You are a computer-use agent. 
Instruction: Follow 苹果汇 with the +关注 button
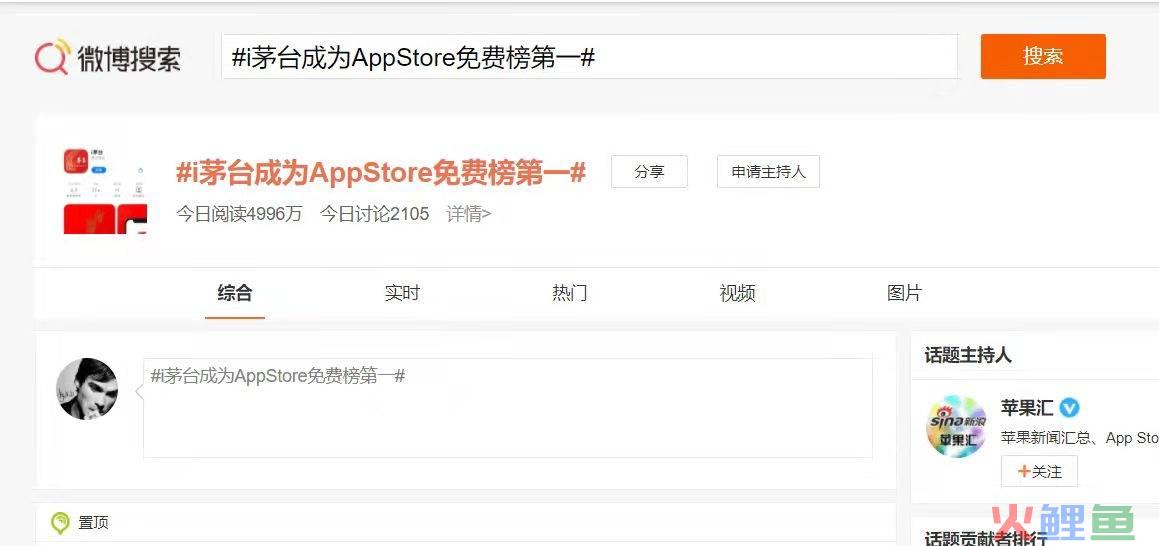point(1039,471)
